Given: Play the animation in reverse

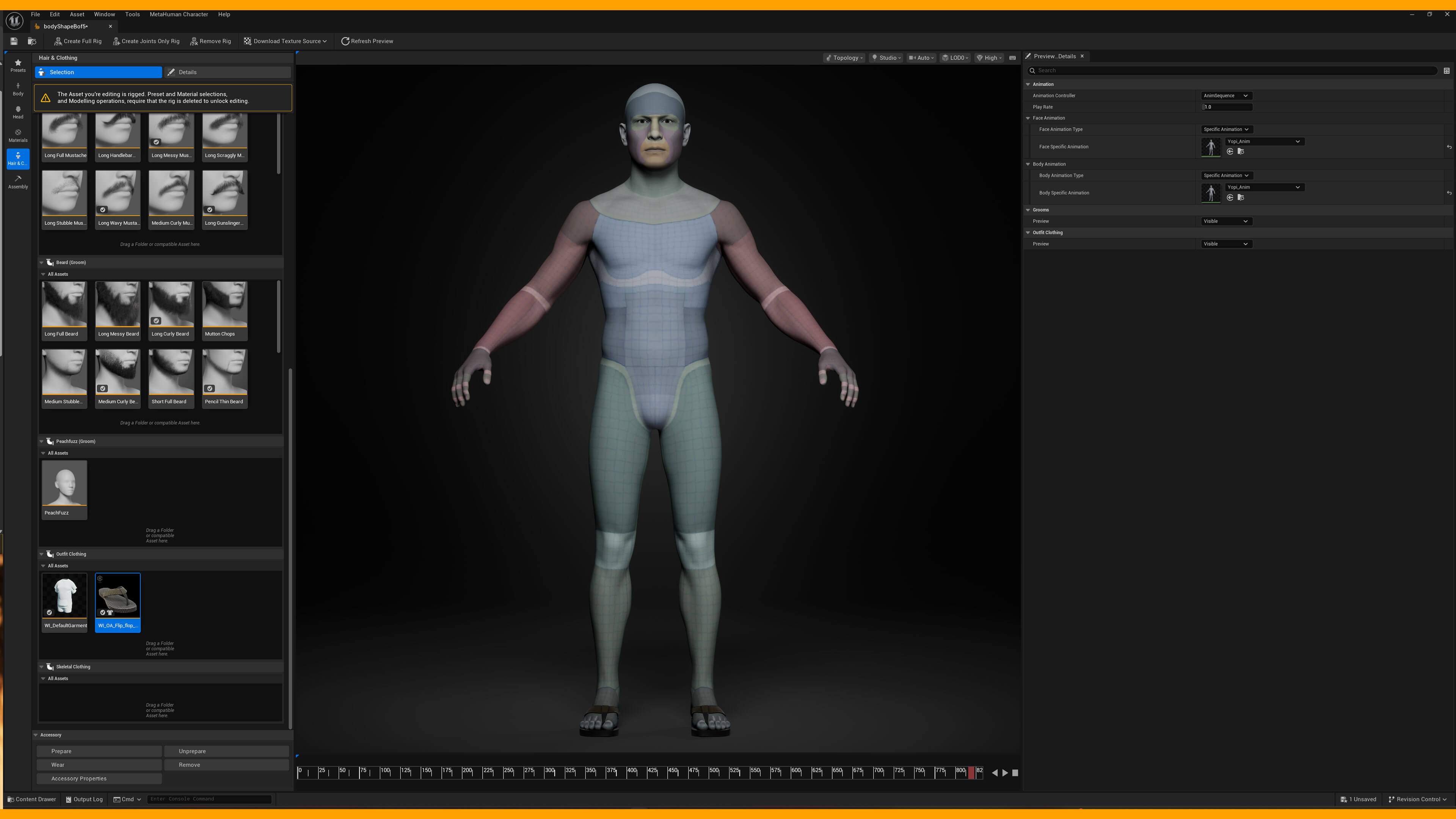Looking at the screenshot, I should pos(994,773).
